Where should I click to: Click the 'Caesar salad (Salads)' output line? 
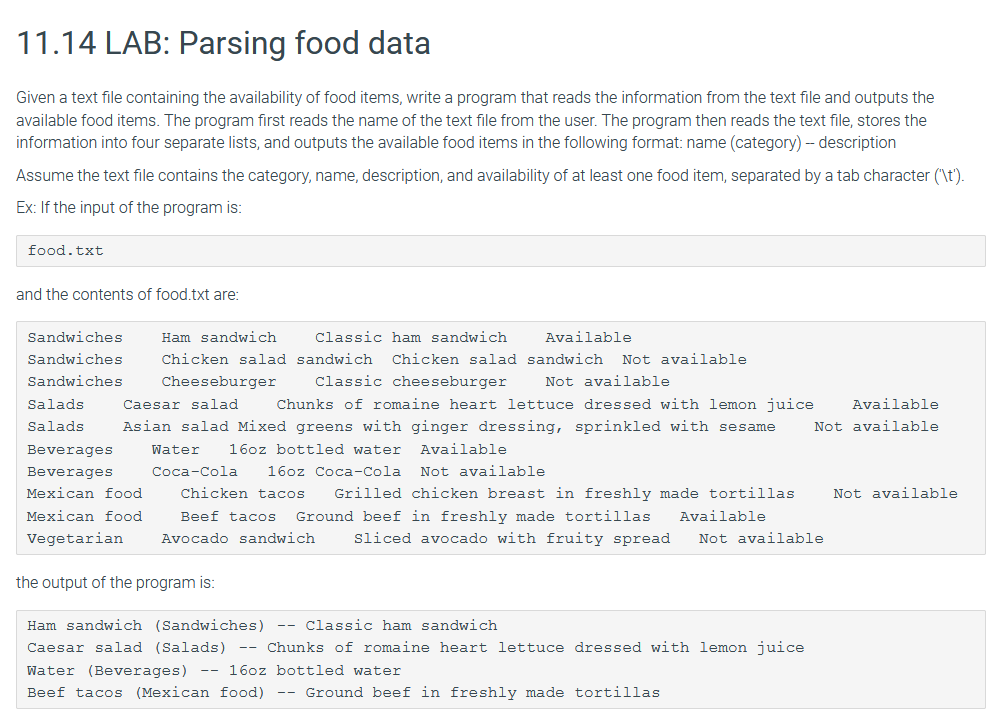415,648
